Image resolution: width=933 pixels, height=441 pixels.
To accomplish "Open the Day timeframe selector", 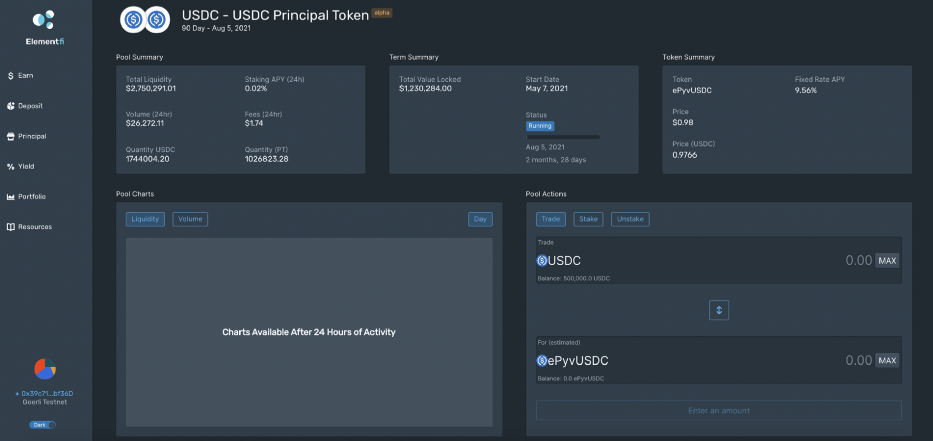I will 480,219.
